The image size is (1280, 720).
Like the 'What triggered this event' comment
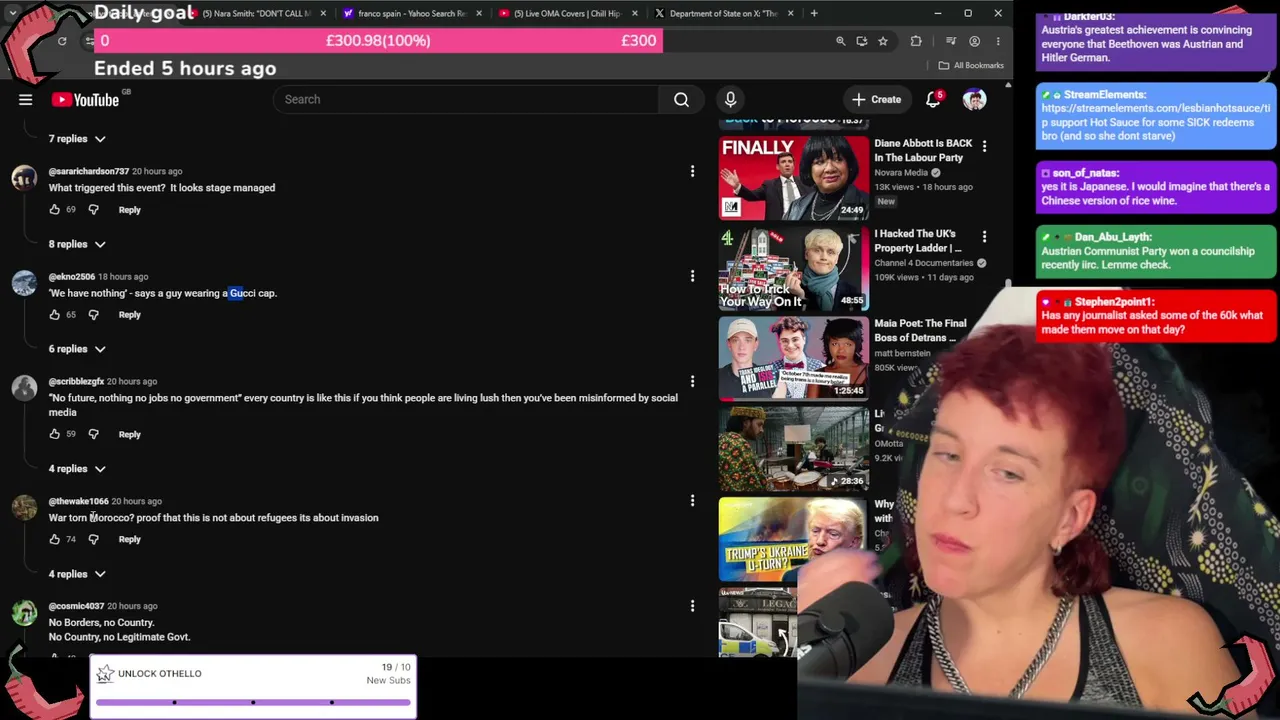click(x=54, y=209)
